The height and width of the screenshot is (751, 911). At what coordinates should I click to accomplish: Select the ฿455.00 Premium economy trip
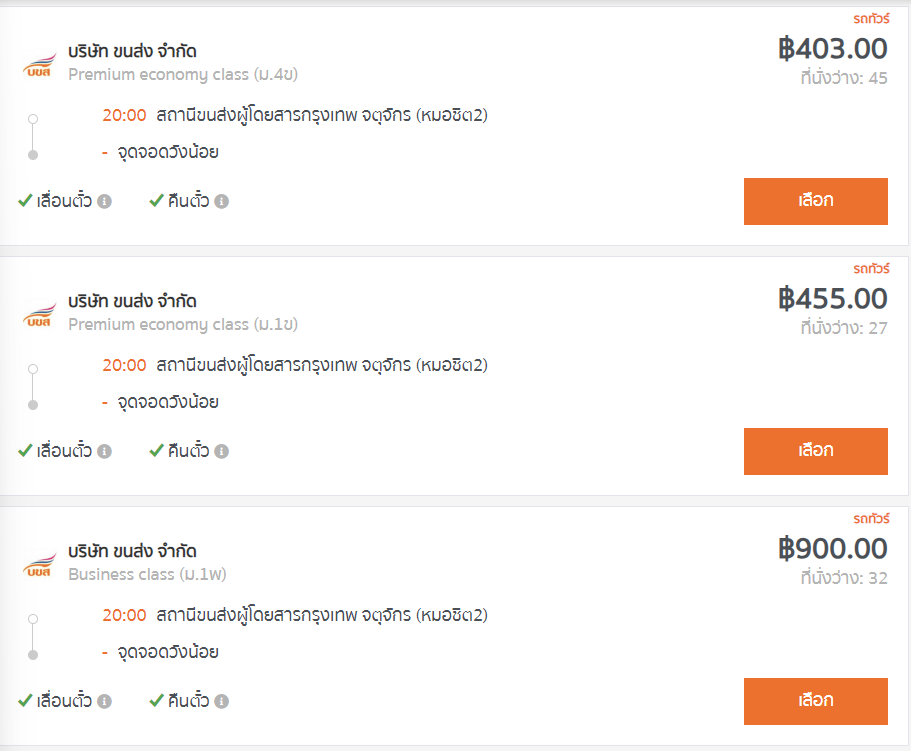[815, 450]
